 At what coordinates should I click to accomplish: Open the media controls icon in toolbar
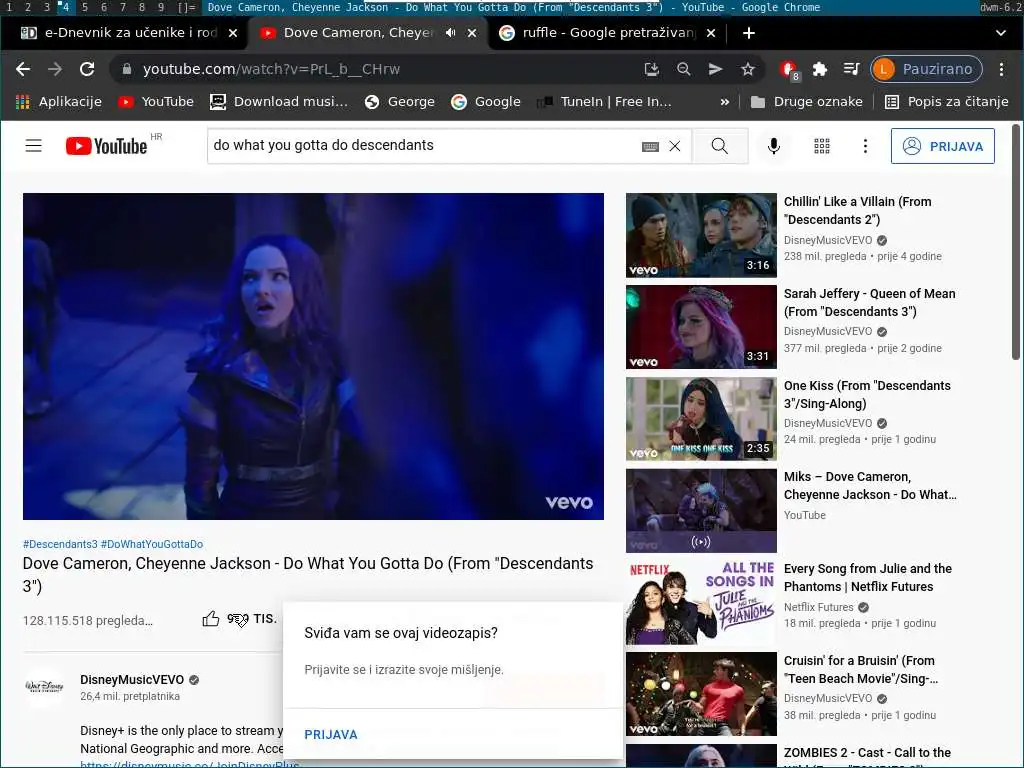[x=851, y=69]
